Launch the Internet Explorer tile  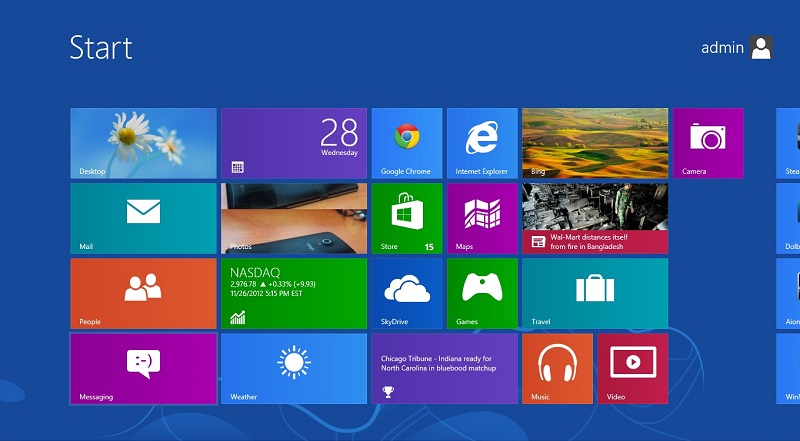click(x=482, y=143)
